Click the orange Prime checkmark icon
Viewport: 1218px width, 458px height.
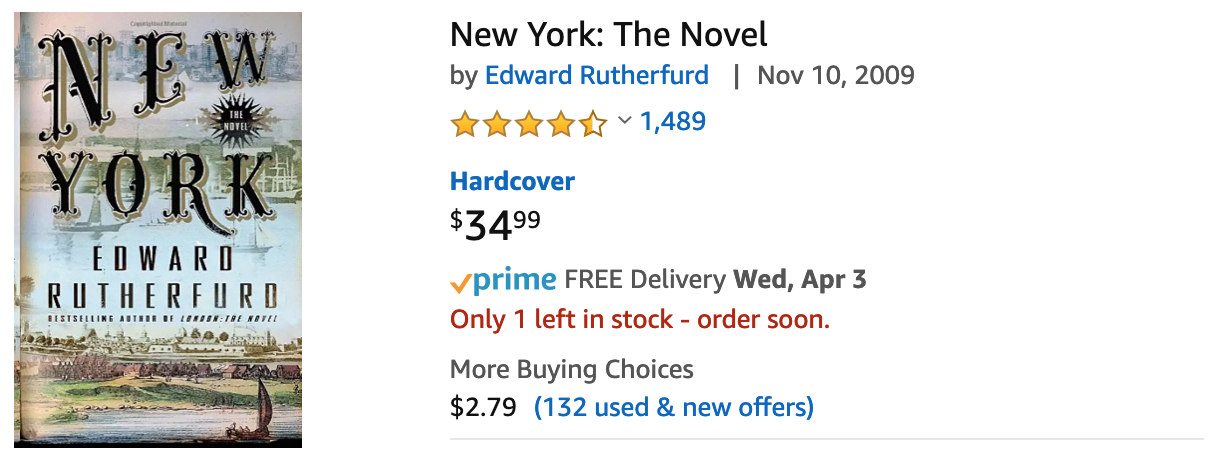[x=460, y=282]
